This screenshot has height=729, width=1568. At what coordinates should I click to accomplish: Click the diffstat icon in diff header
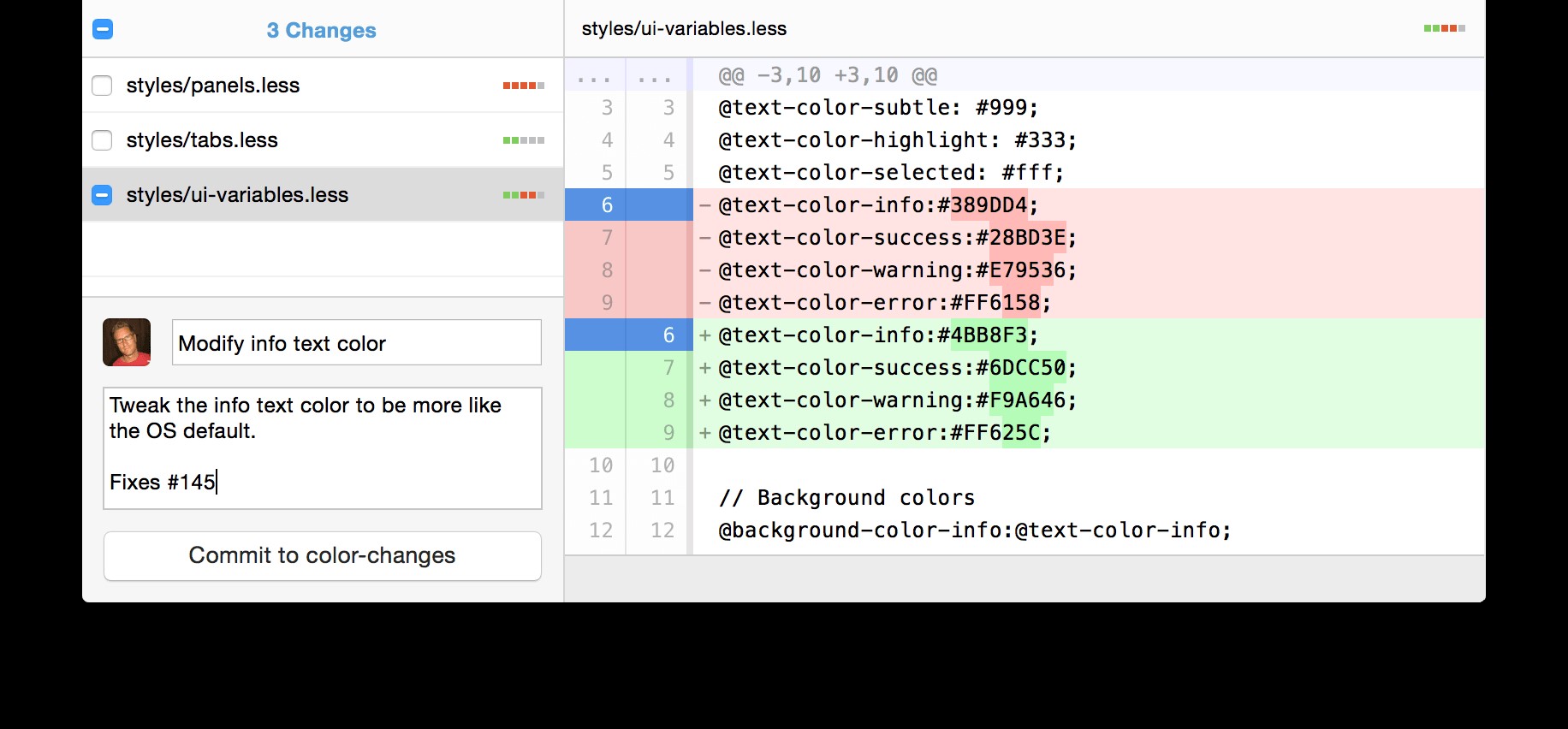pyautogui.click(x=1444, y=29)
